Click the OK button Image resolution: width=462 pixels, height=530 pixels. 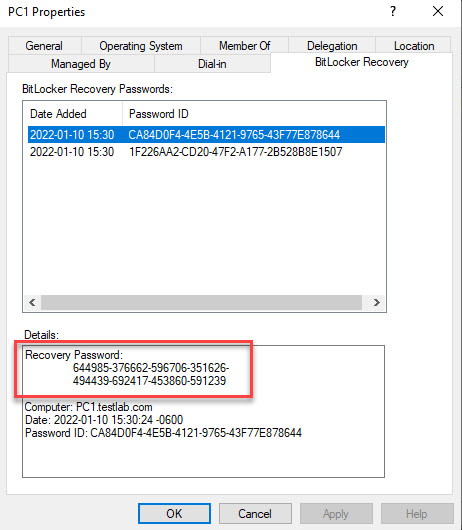click(174, 513)
